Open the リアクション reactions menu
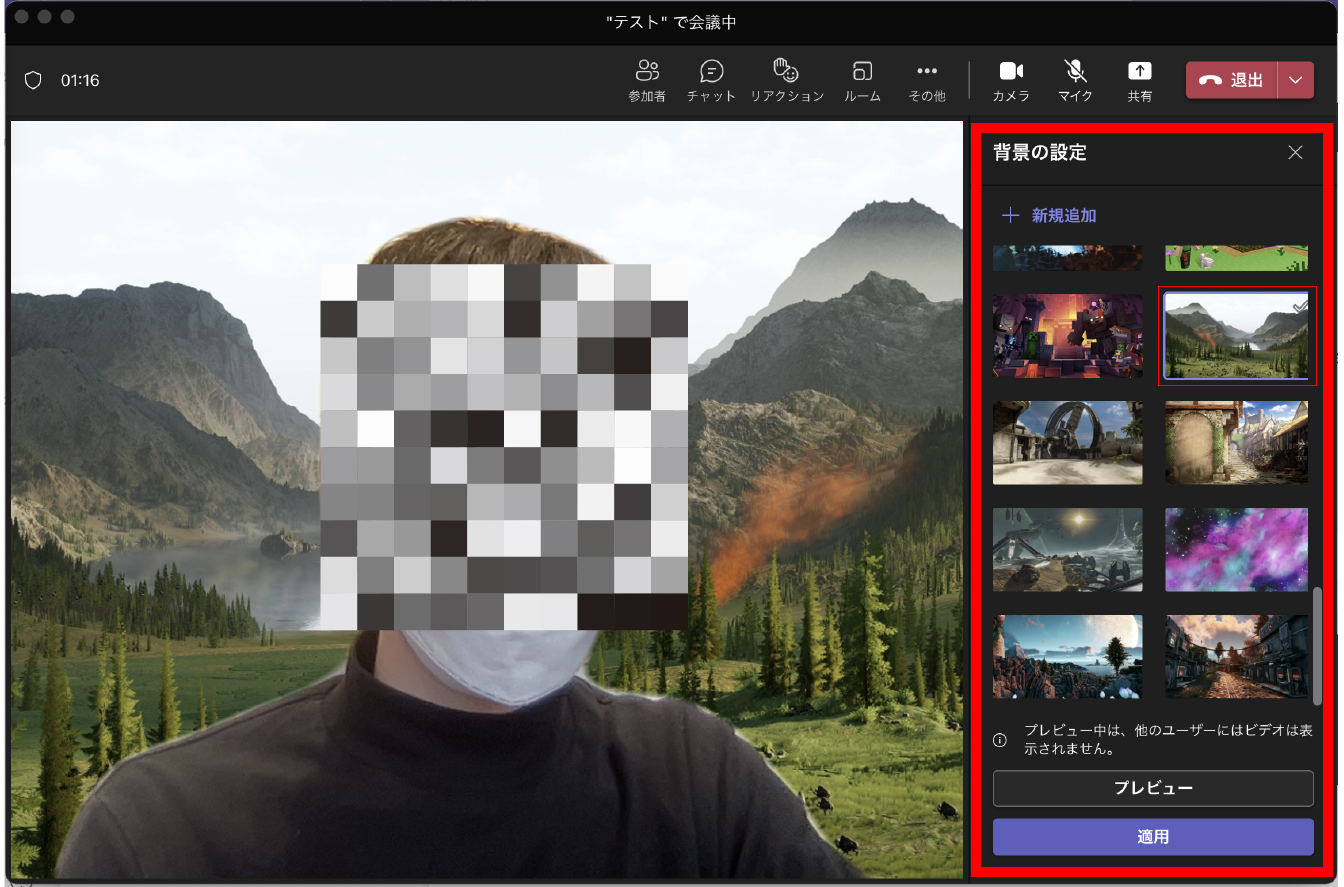The image size is (1344, 887). click(x=787, y=81)
